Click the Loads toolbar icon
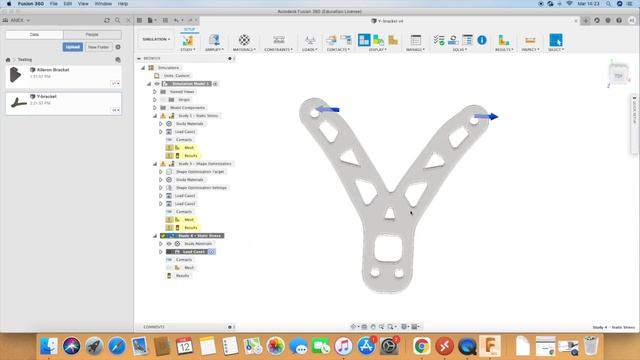Image resolution: width=640 pixels, height=360 pixels. tap(310, 40)
